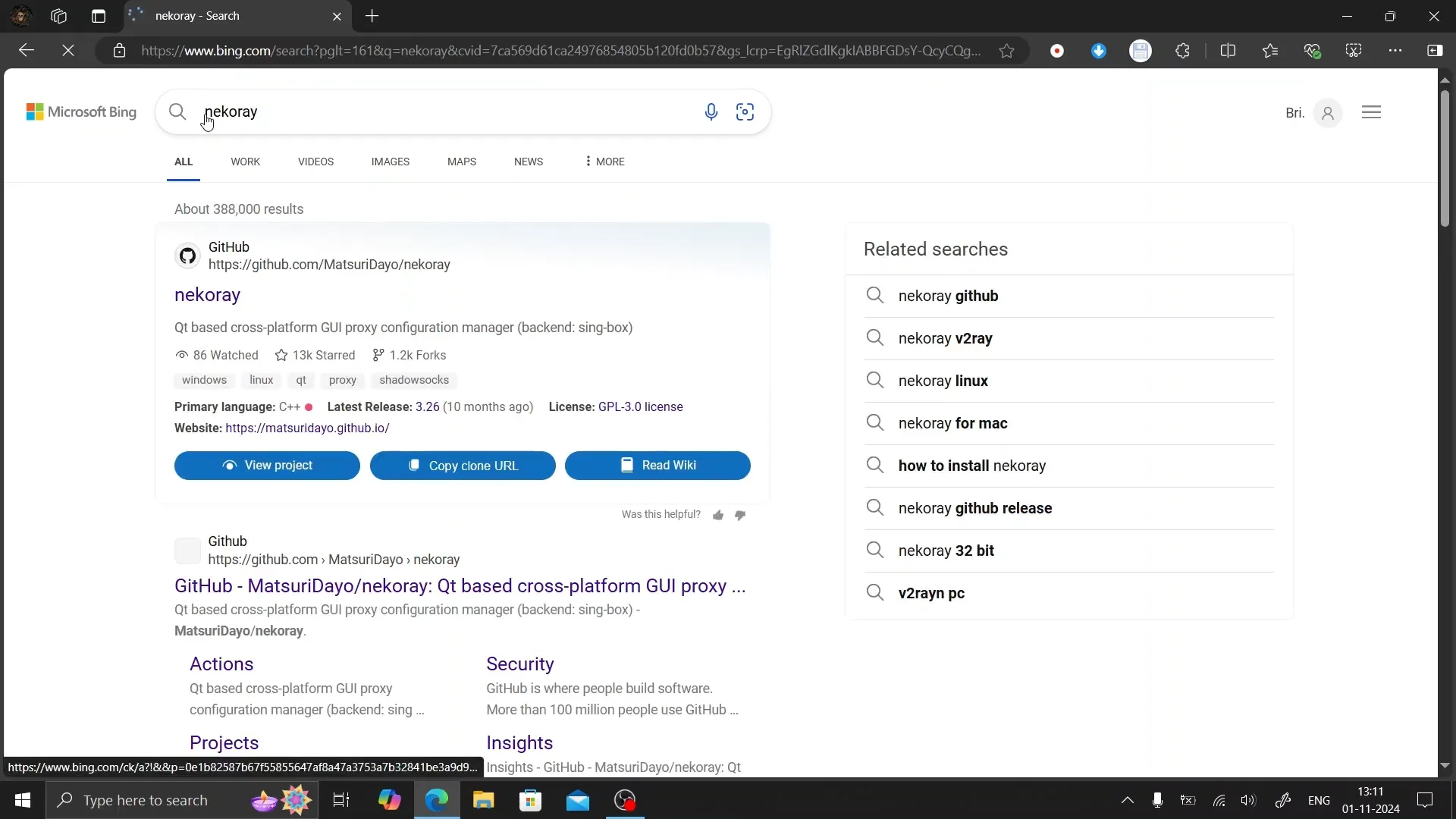Open the nekoray github related search

click(x=949, y=296)
